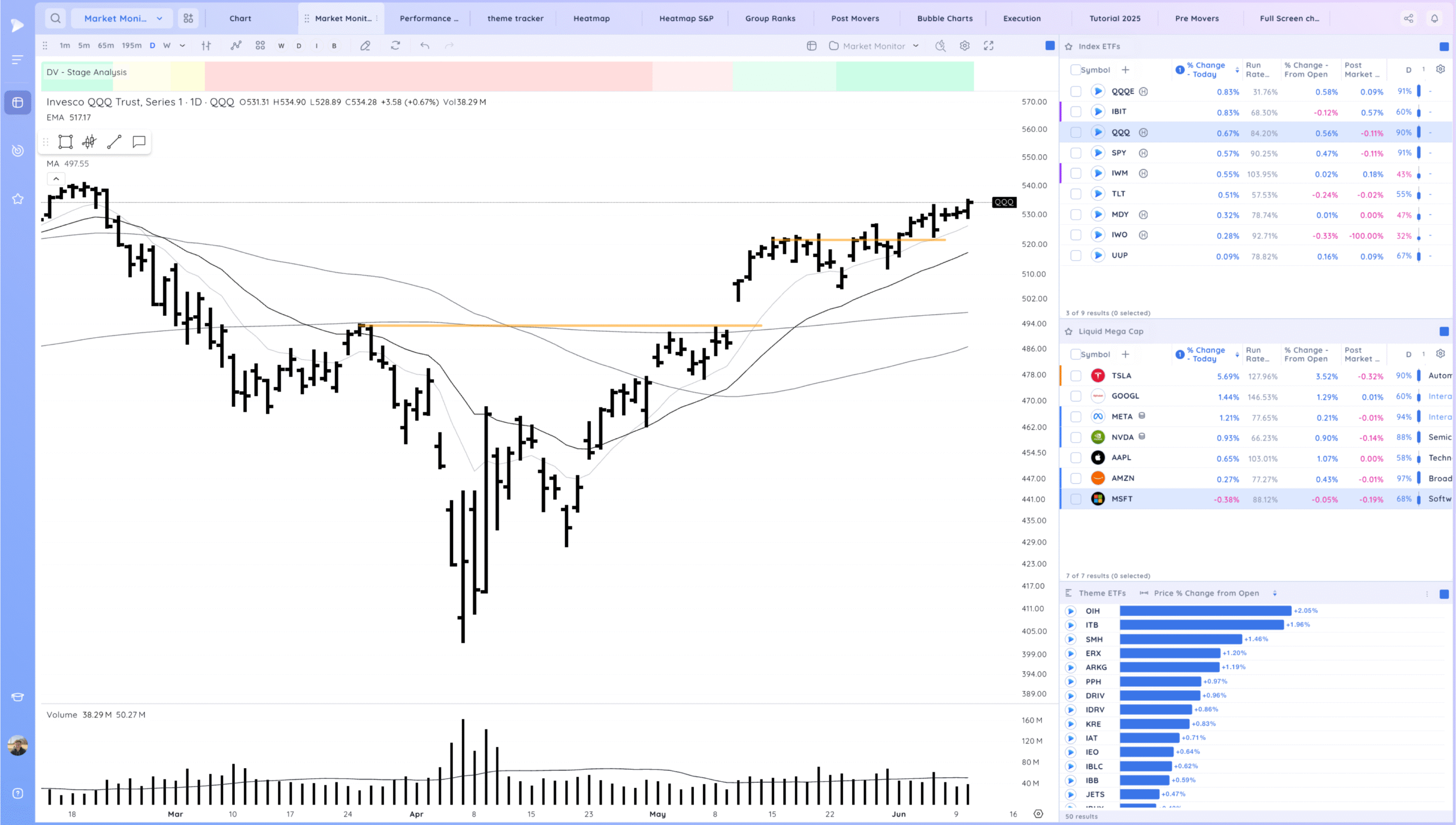The image size is (1456, 825).
Task: Sort by % Change Today column
Action: (x=1206, y=69)
